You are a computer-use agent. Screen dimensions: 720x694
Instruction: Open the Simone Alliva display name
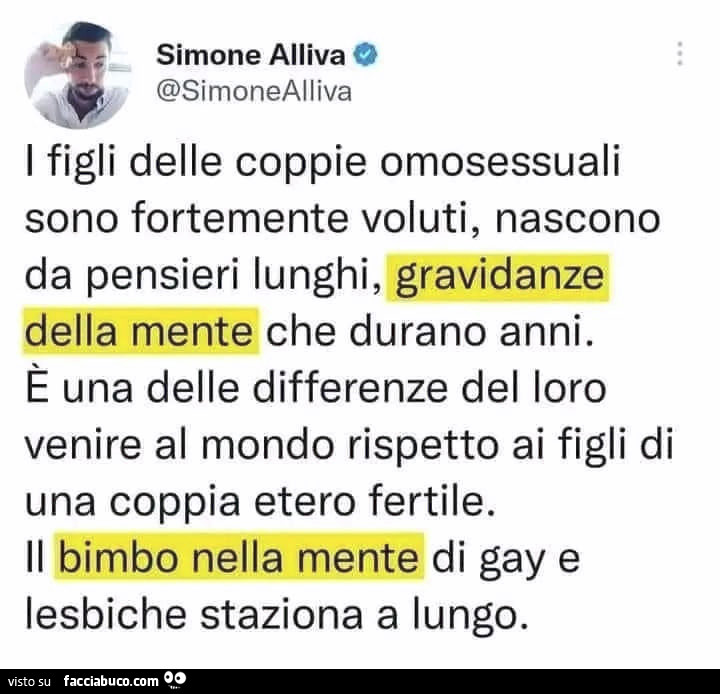coord(251,55)
